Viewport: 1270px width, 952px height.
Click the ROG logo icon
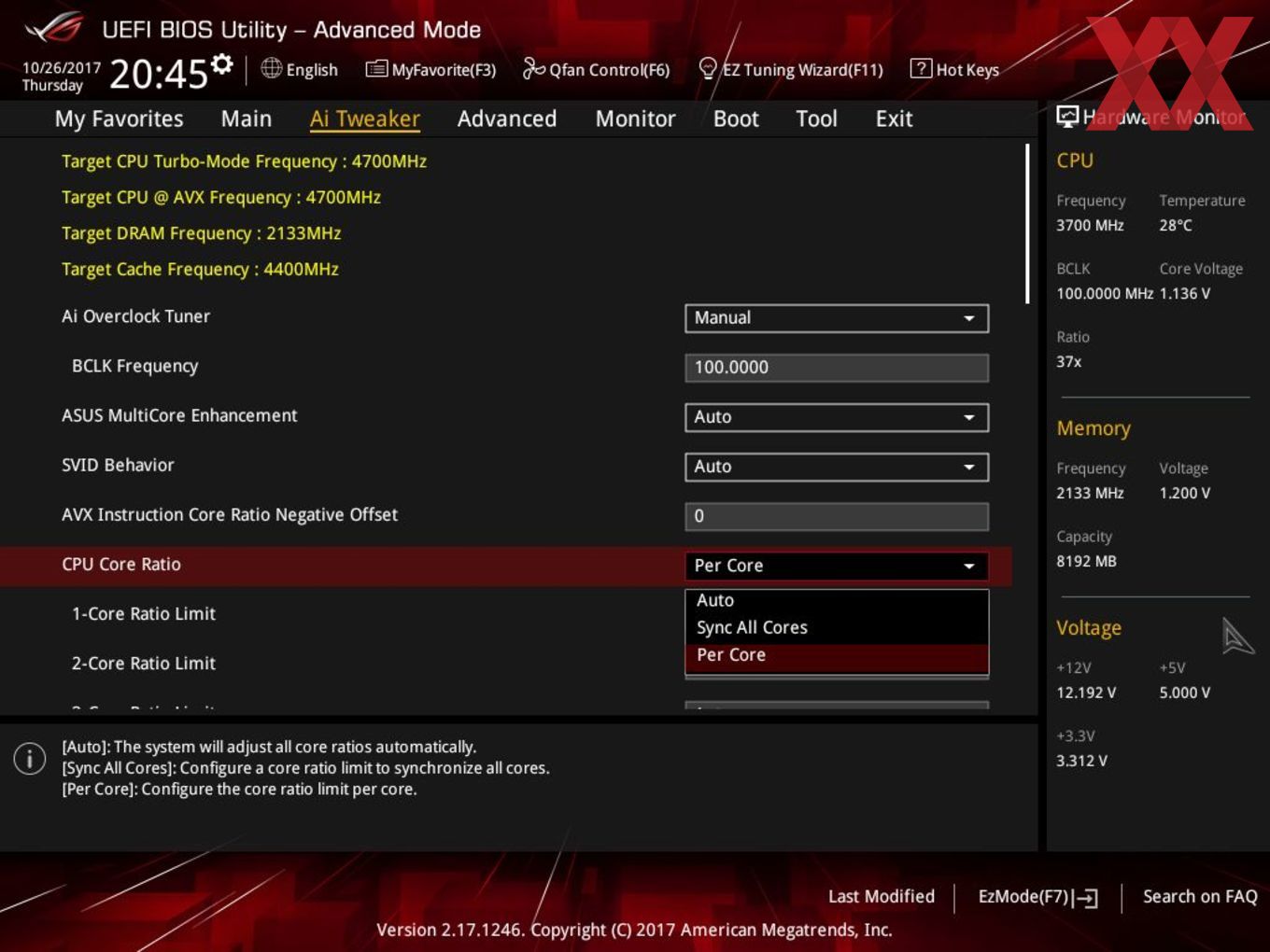coord(53,29)
